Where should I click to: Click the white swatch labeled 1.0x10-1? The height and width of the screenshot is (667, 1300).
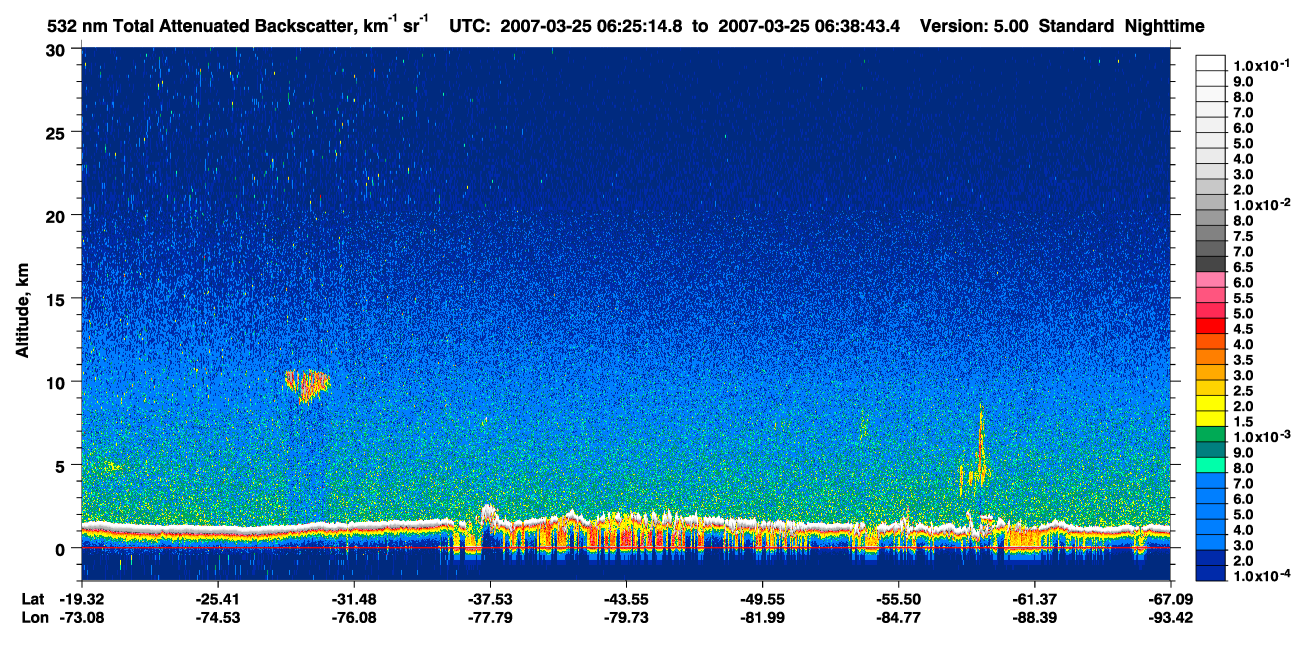(1211, 62)
